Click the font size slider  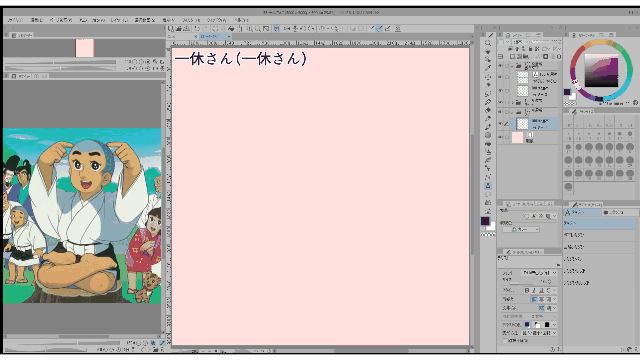[x=521, y=284]
